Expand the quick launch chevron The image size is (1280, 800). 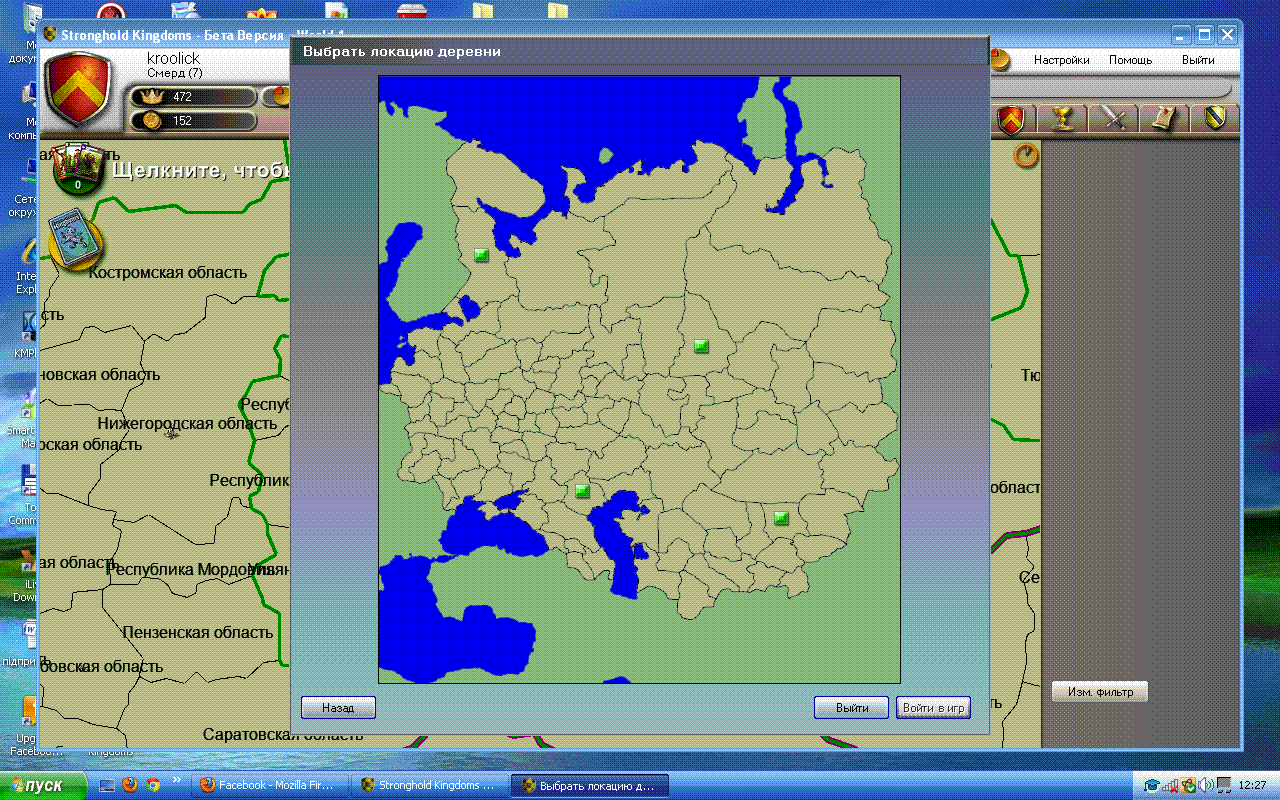(178, 779)
